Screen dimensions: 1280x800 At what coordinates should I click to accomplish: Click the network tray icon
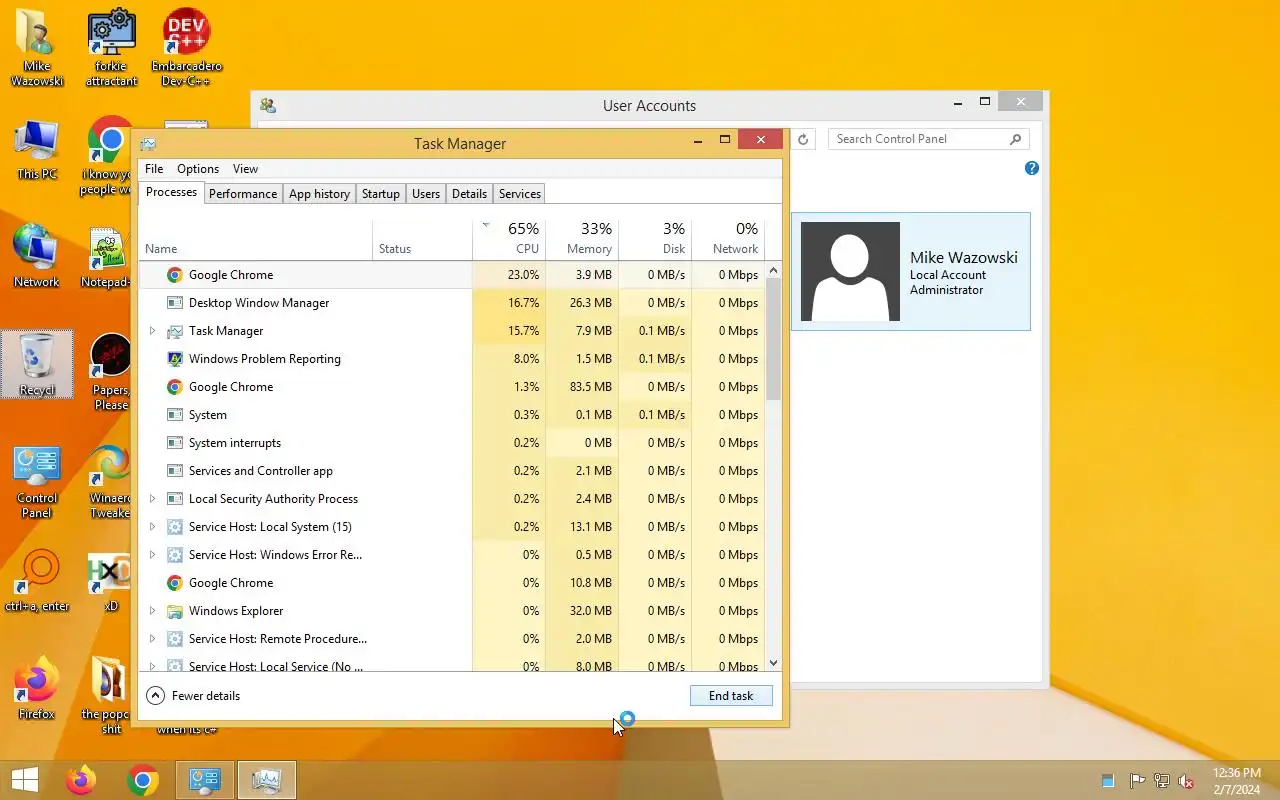click(1162, 781)
